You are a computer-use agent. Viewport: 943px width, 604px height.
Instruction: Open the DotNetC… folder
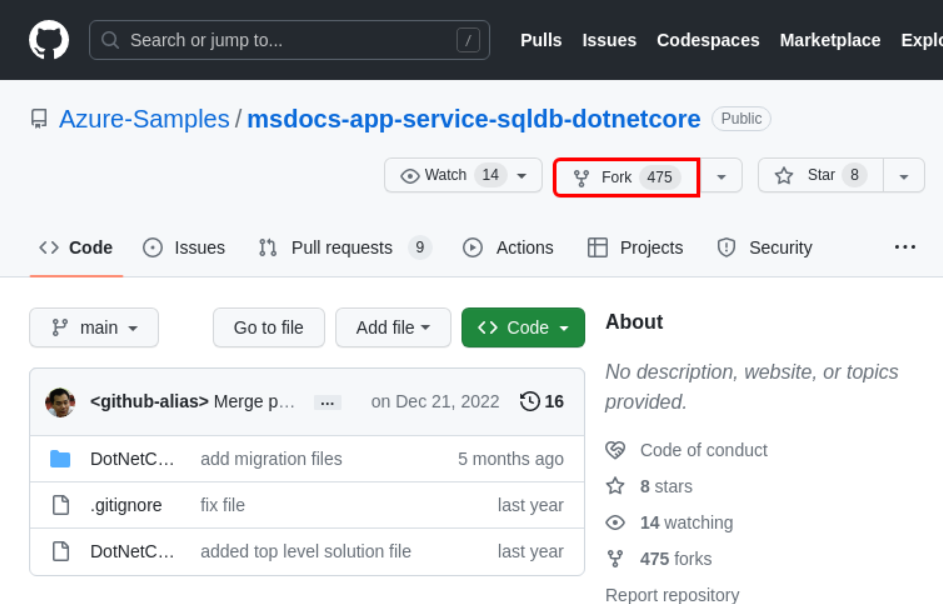[132, 459]
